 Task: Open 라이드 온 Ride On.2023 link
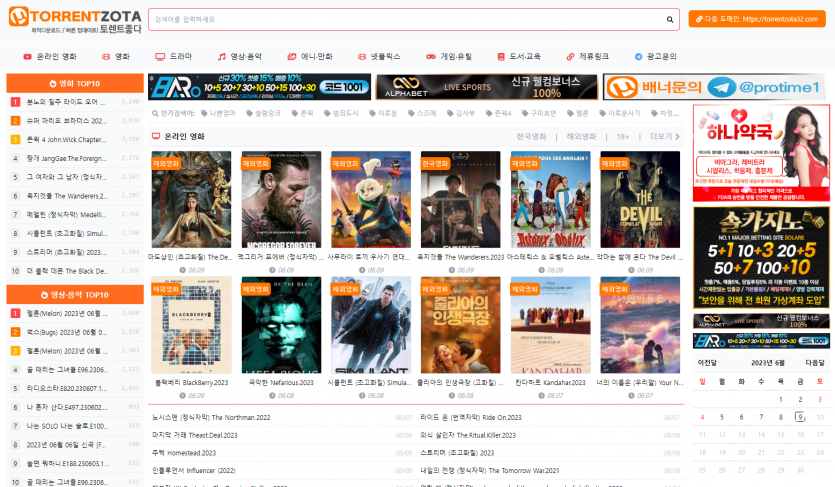pyautogui.click(x=471, y=418)
